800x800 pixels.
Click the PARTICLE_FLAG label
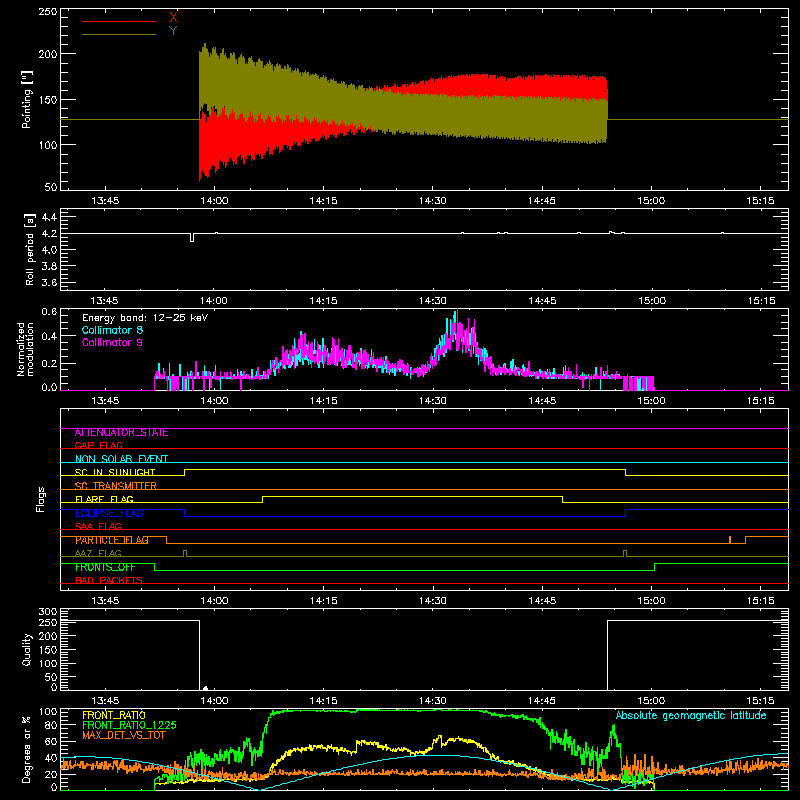(112, 540)
